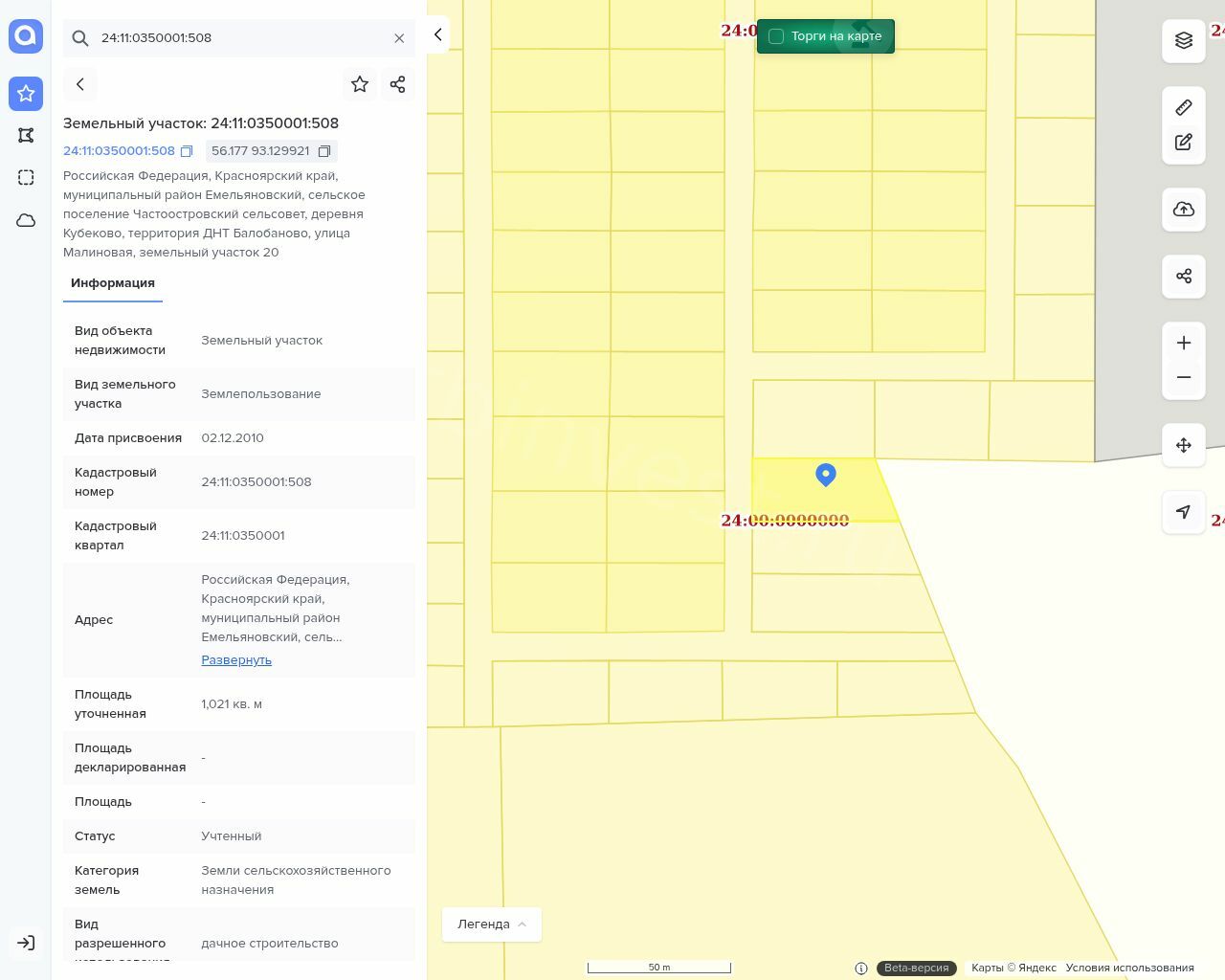Enable the Торги на карте checkbox
This screenshot has height=980, width=1225.
pos(776,36)
